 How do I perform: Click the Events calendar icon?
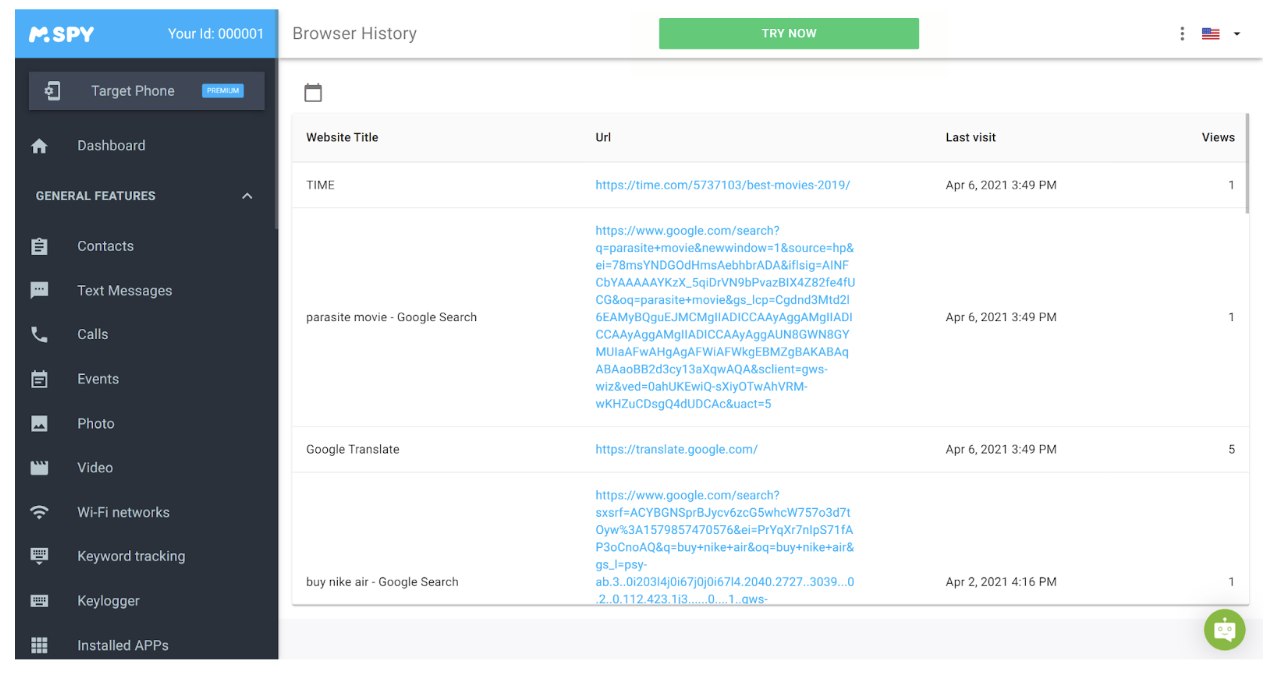[x=39, y=379]
